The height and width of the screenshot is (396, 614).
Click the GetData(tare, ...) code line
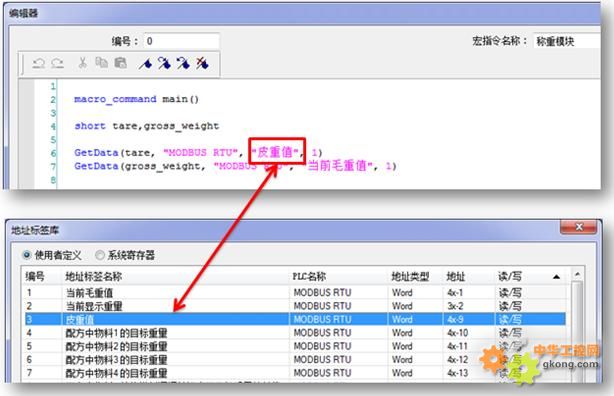tap(198, 152)
